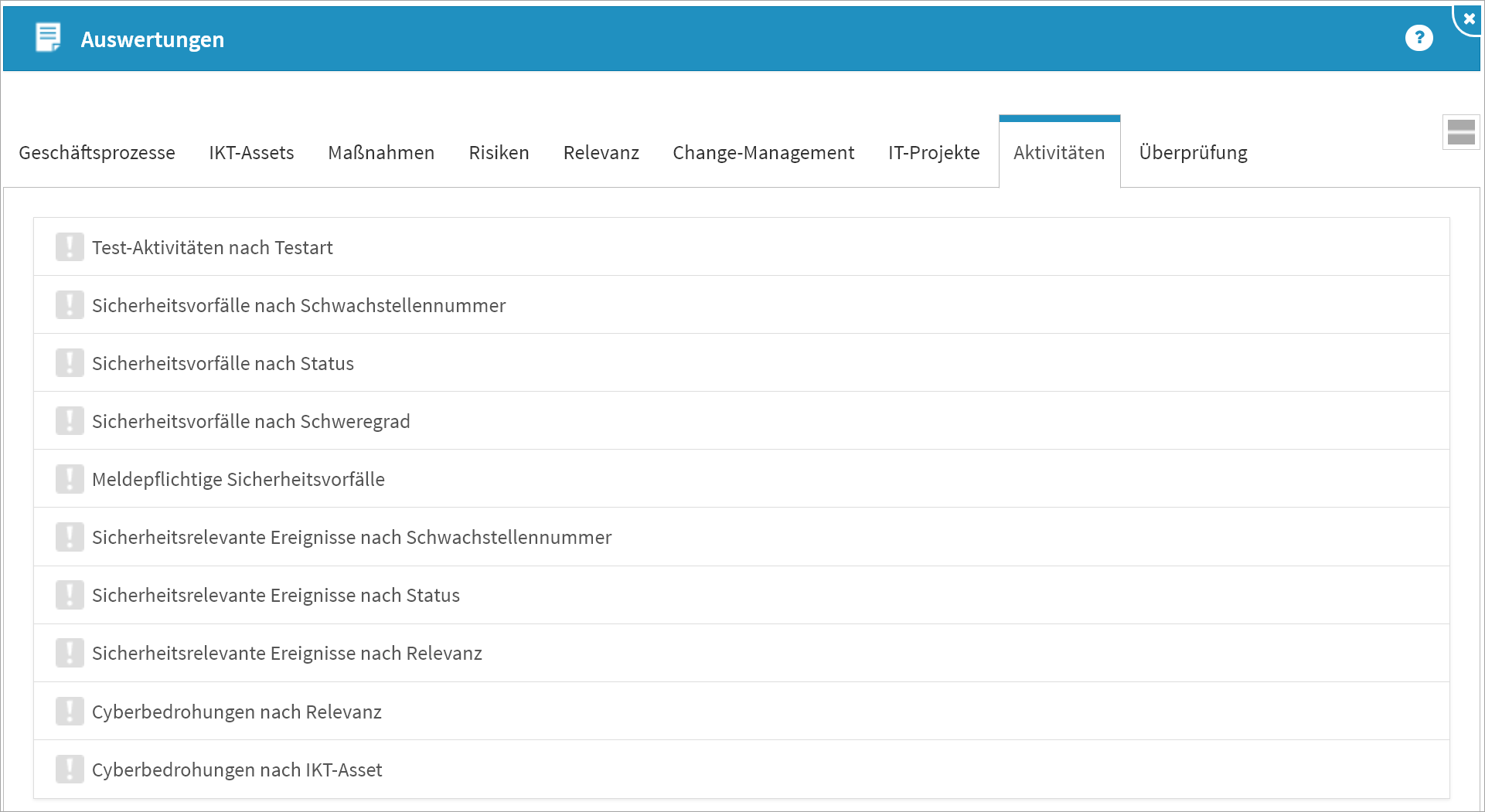Switch to the Geschäftsprozesse tab
This screenshot has height=812, width=1485.
point(97,153)
